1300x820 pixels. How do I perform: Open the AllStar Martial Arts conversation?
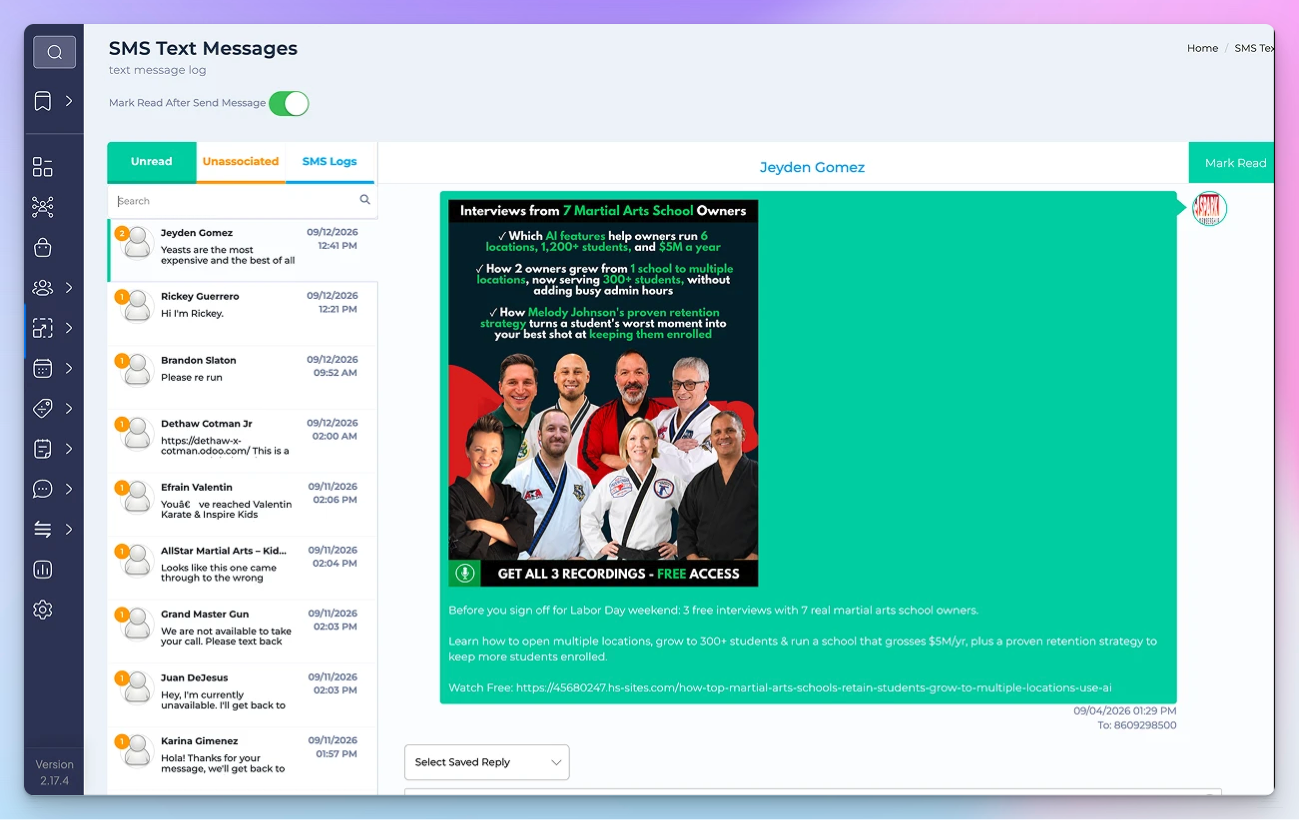coord(242,568)
